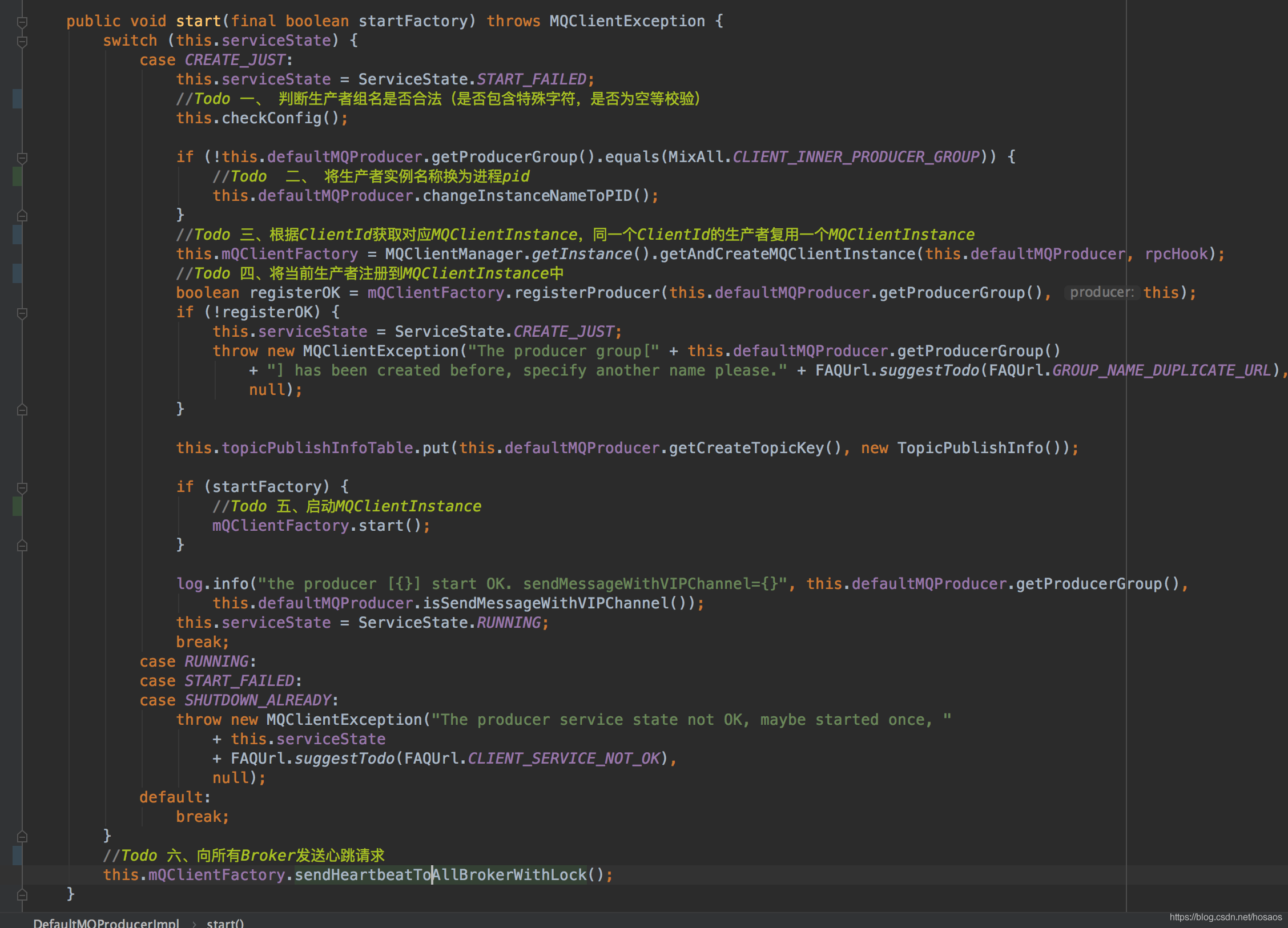This screenshot has height=928, width=1288.
Task: Select start() in breadcrumb bar
Action: tap(225, 922)
